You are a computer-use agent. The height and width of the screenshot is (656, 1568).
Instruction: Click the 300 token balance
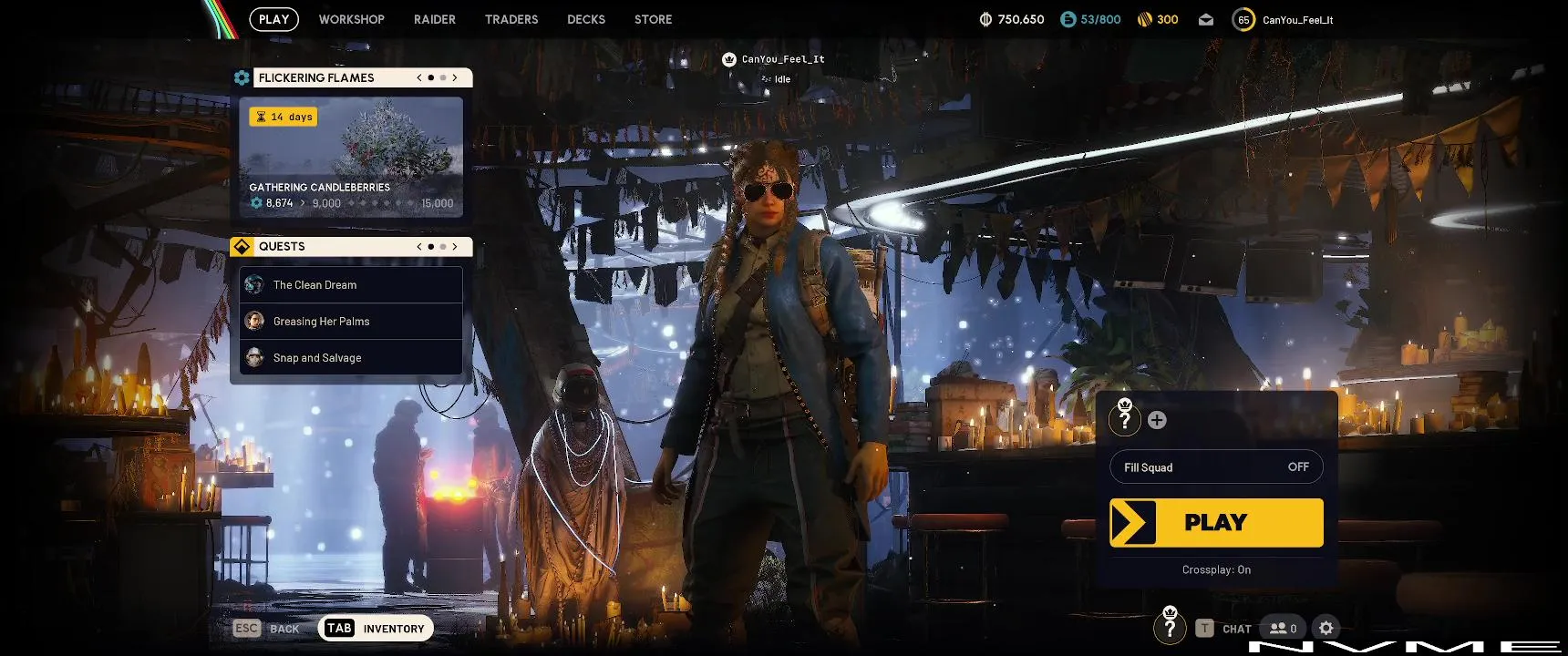click(x=1167, y=19)
